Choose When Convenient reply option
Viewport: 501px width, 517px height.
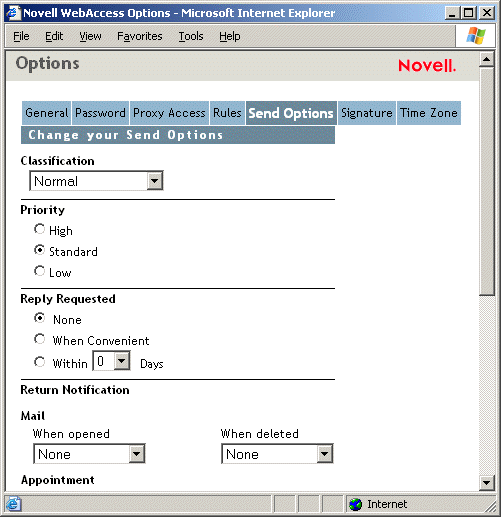pyautogui.click(x=39, y=339)
